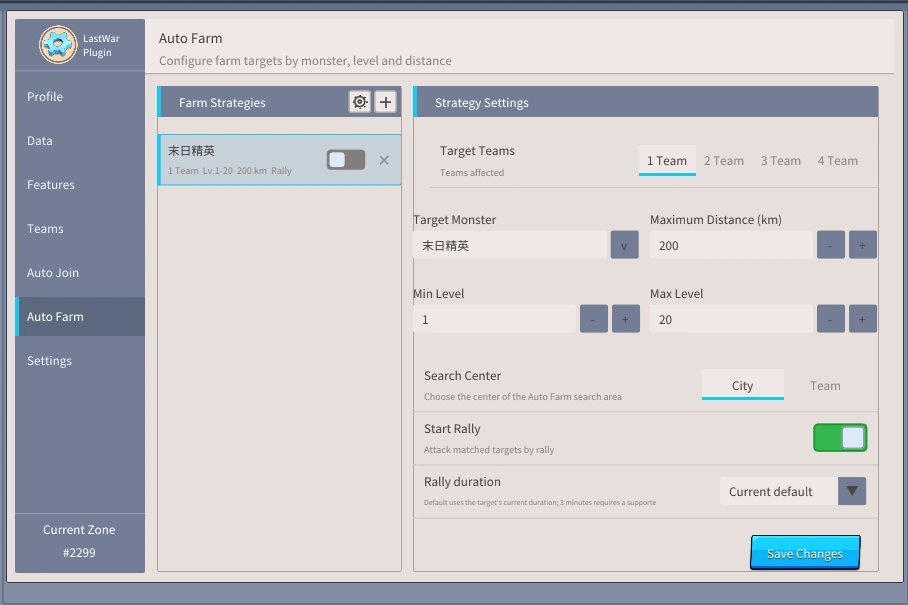Click the Current default rally duration field

click(778, 491)
